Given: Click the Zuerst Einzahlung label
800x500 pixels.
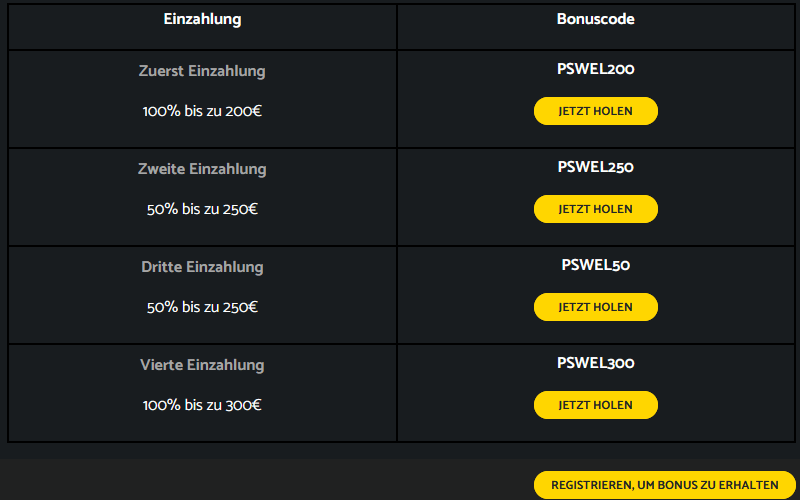Looking at the screenshot, I should pyautogui.click(x=202, y=71).
